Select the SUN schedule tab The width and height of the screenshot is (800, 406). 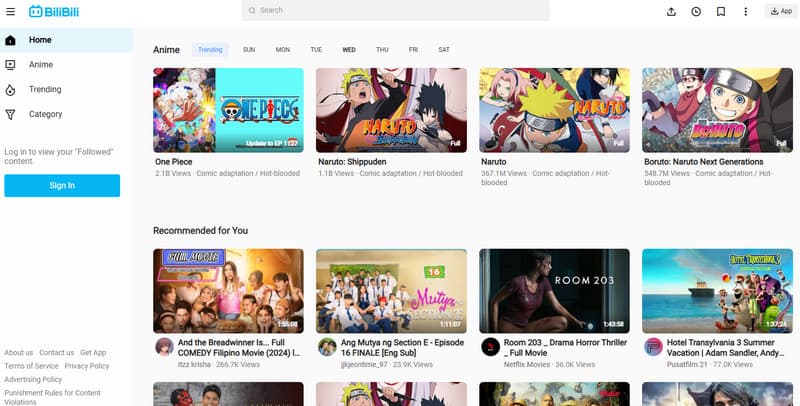point(249,50)
